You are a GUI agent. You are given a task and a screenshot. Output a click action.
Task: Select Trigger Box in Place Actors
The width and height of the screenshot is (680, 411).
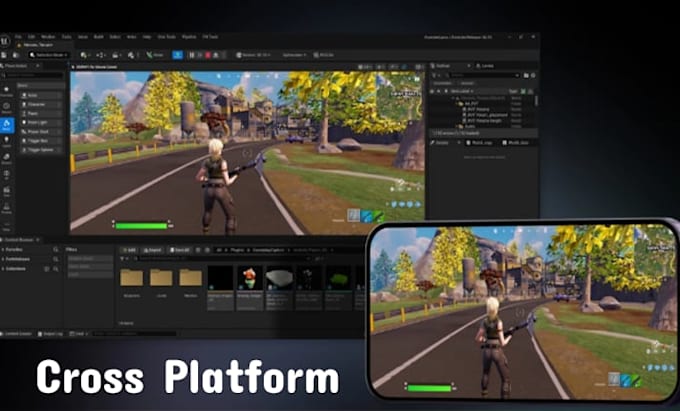(x=42, y=141)
